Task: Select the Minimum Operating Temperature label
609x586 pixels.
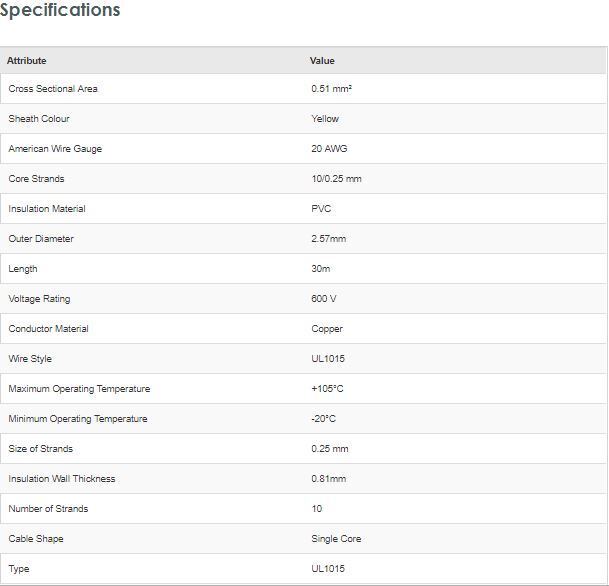Action: tap(78, 419)
